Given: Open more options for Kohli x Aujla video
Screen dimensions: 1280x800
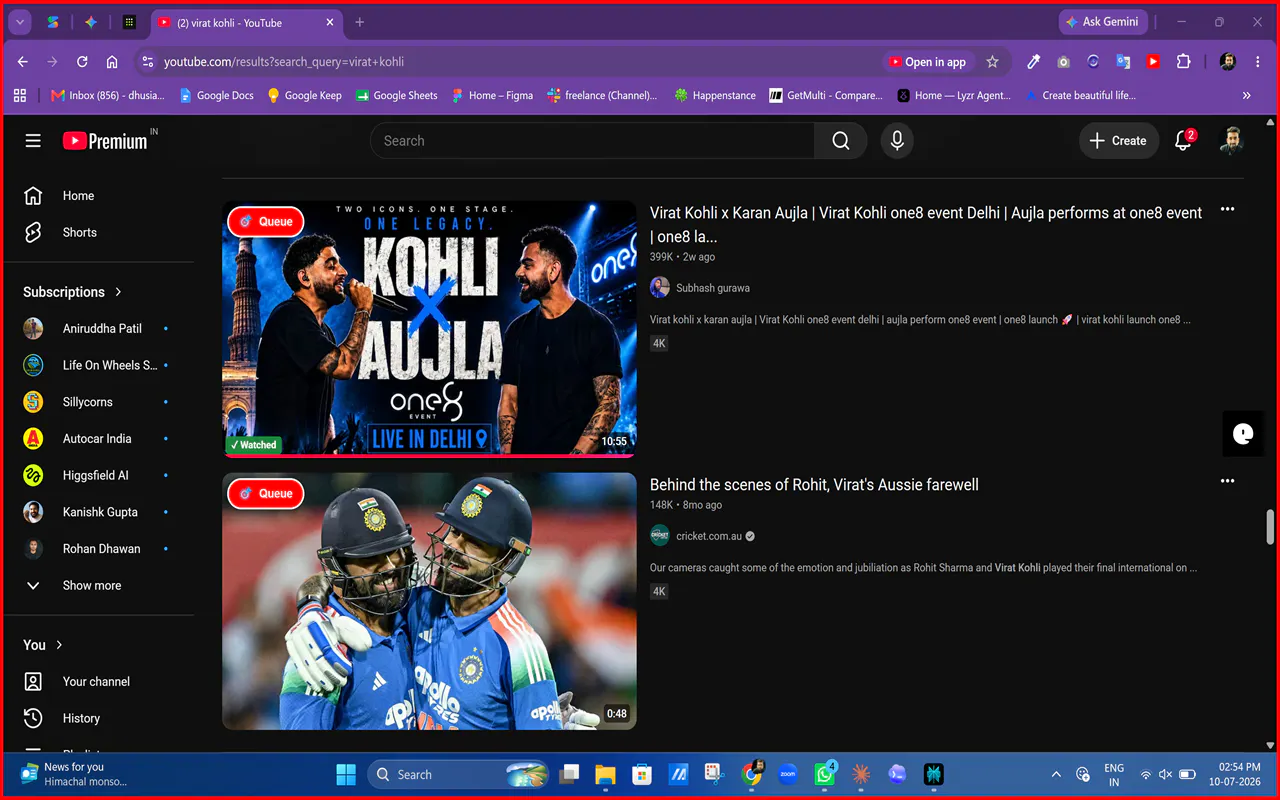Looking at the screenshot, I should [1227, 210].
